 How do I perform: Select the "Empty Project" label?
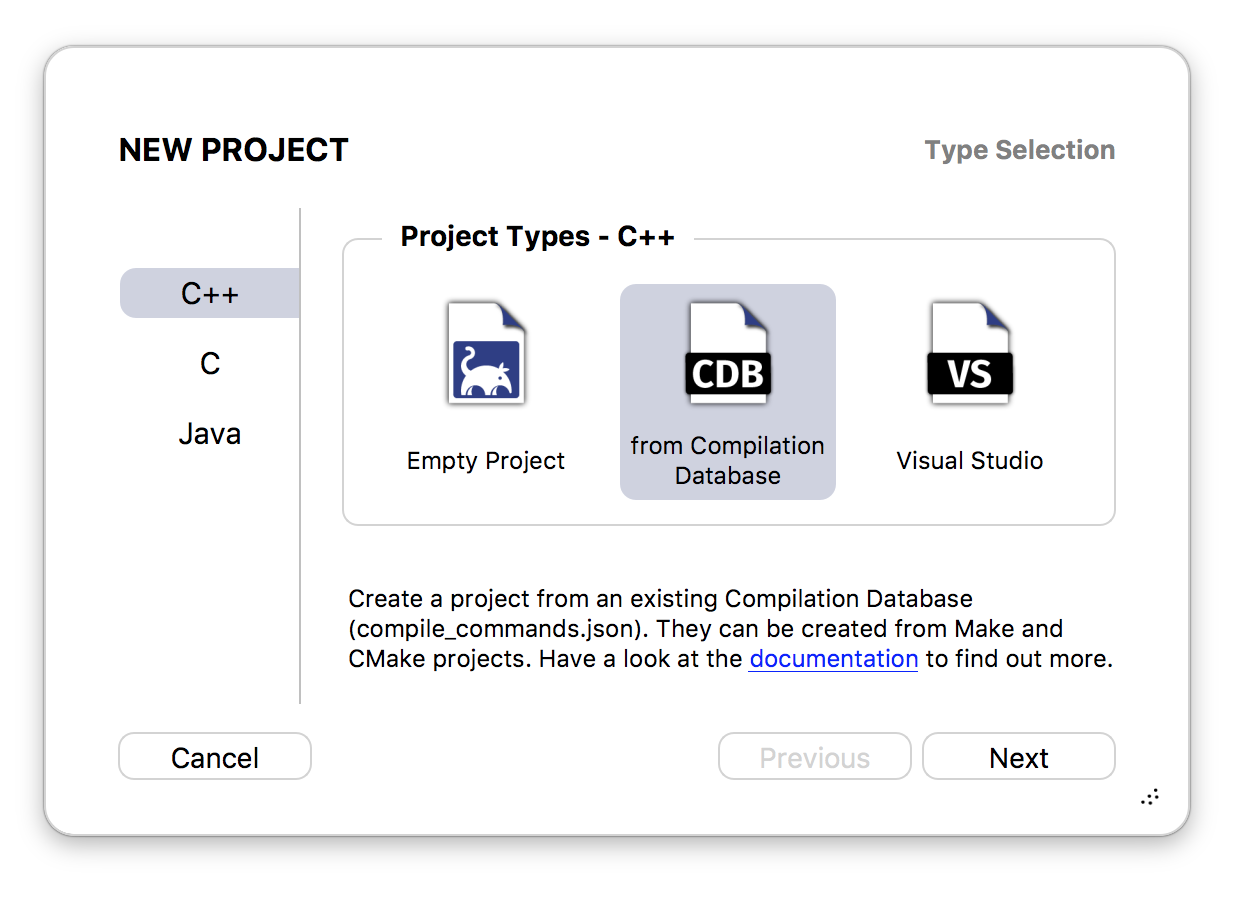486,461
